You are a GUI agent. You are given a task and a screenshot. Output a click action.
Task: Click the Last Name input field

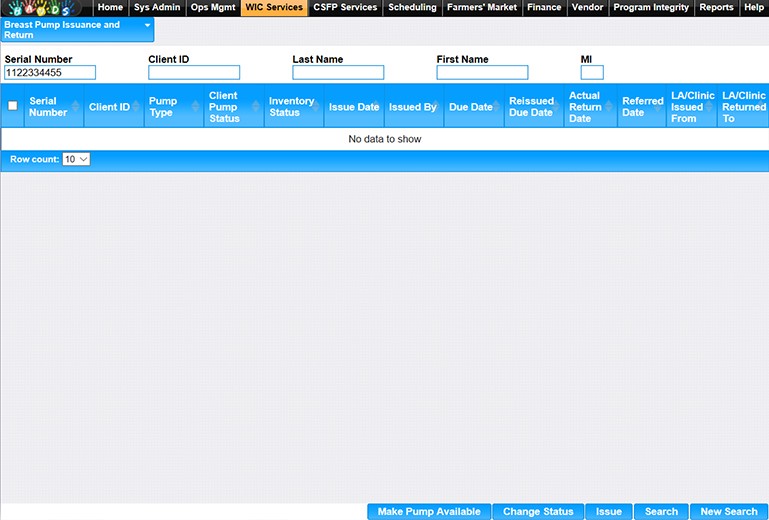338,73
